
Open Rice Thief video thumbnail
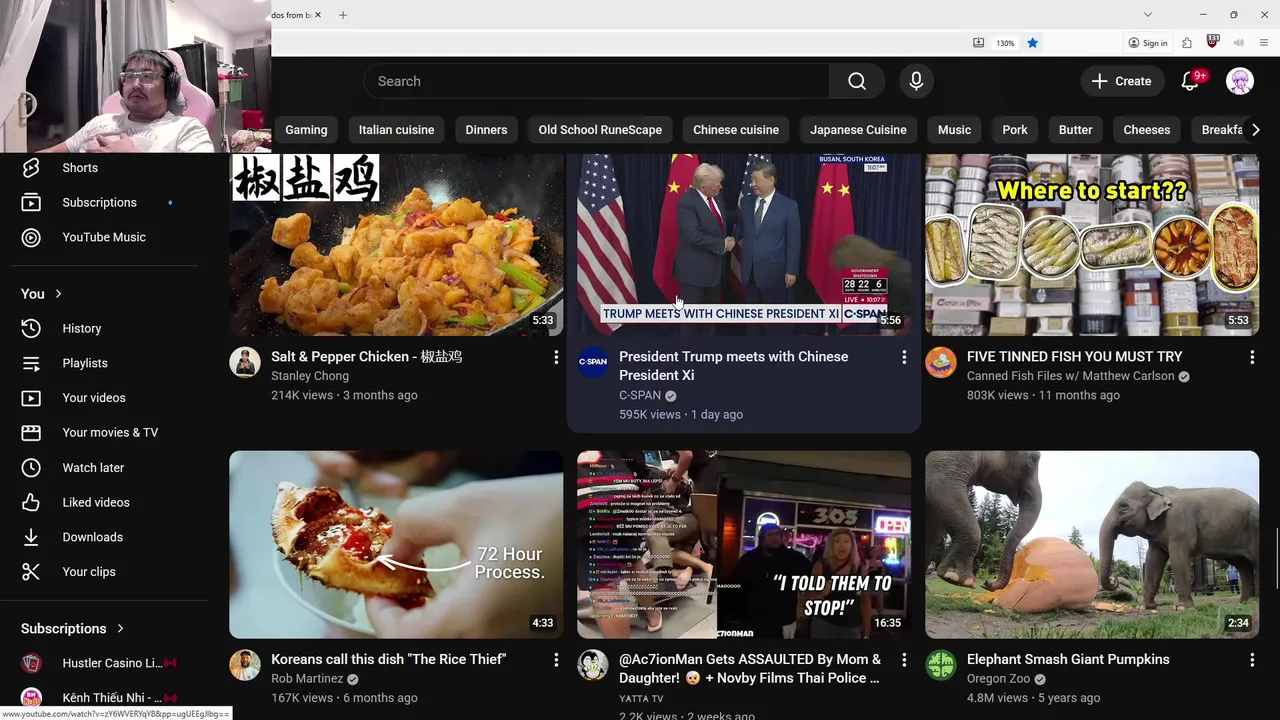click(x=396, y=545)
